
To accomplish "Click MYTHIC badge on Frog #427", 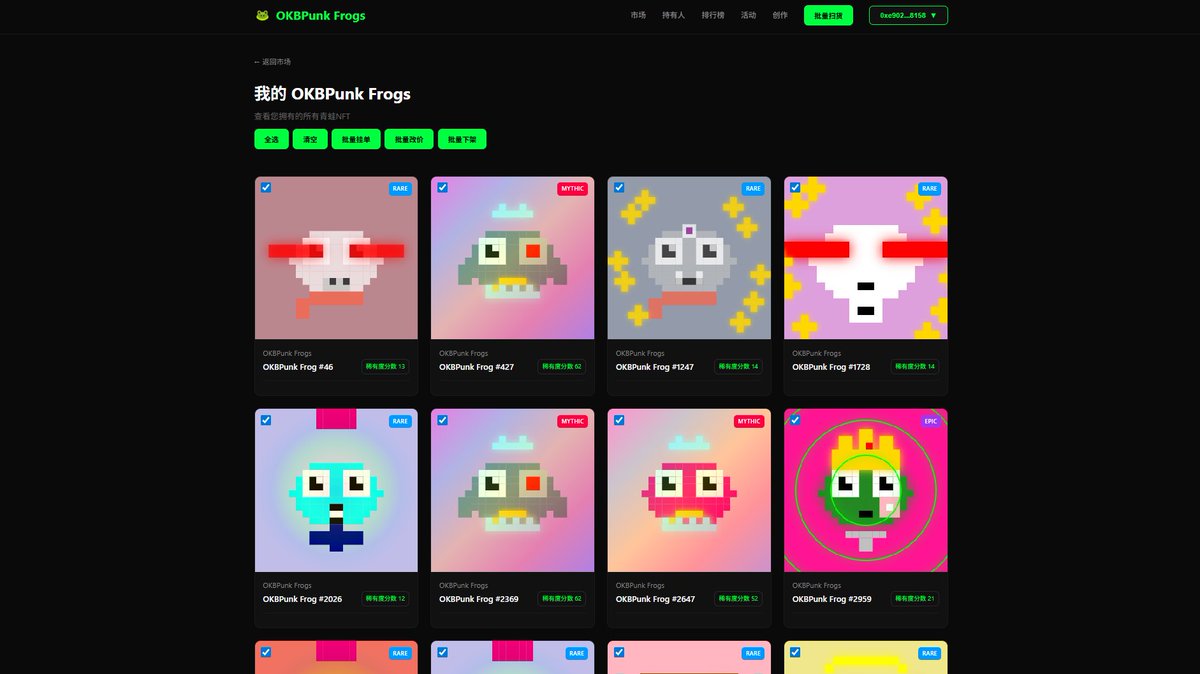I will (572, 188).
